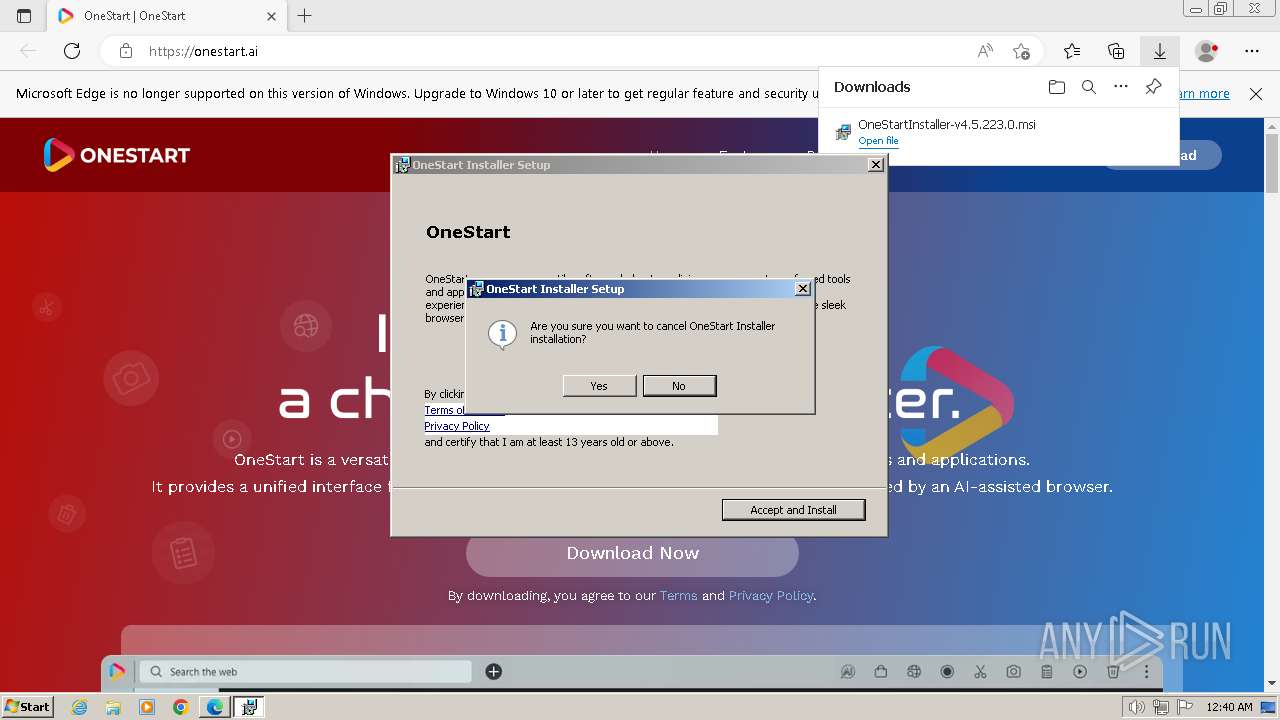Select OneStartInstaller-v4.5.223.0.msi file name
Screen dimensions: 1280x720
click(947, 125)
